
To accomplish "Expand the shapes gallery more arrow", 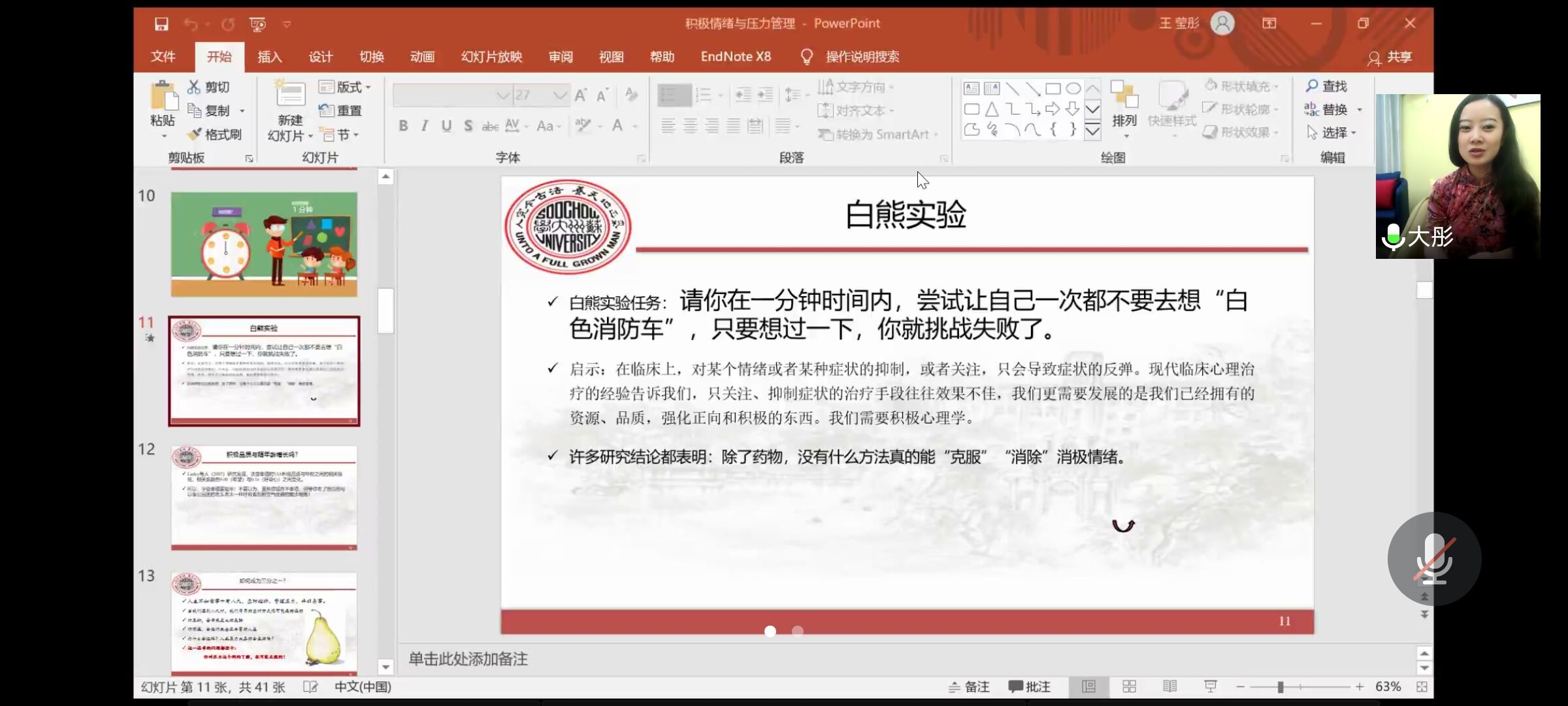I will 1092,131.
